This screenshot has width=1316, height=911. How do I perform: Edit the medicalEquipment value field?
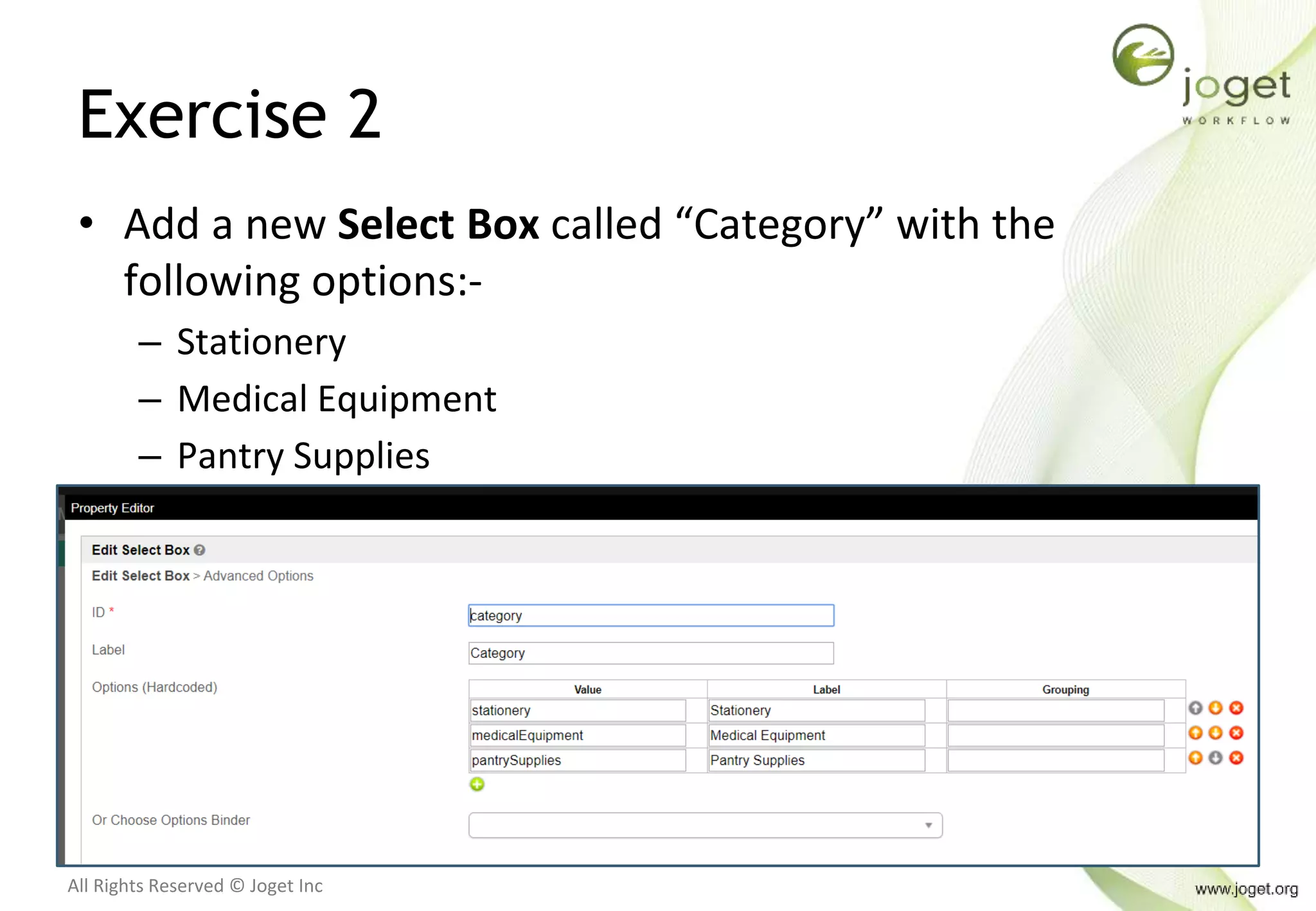point(578,736)
